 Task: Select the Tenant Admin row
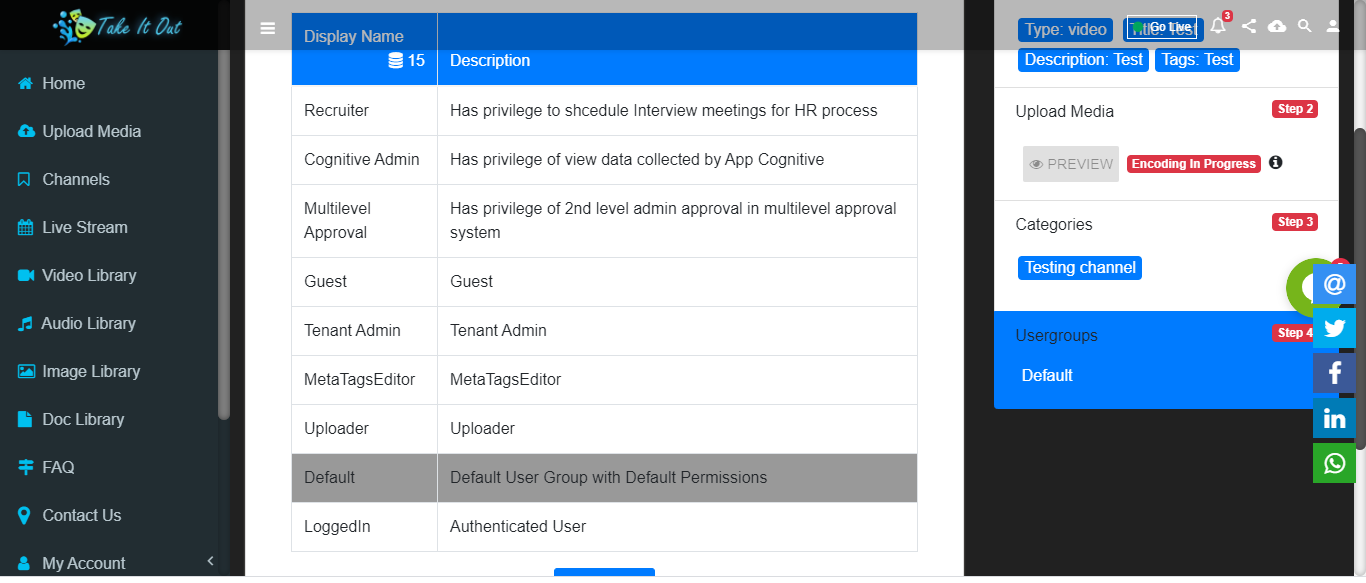[x=604, y=331]
